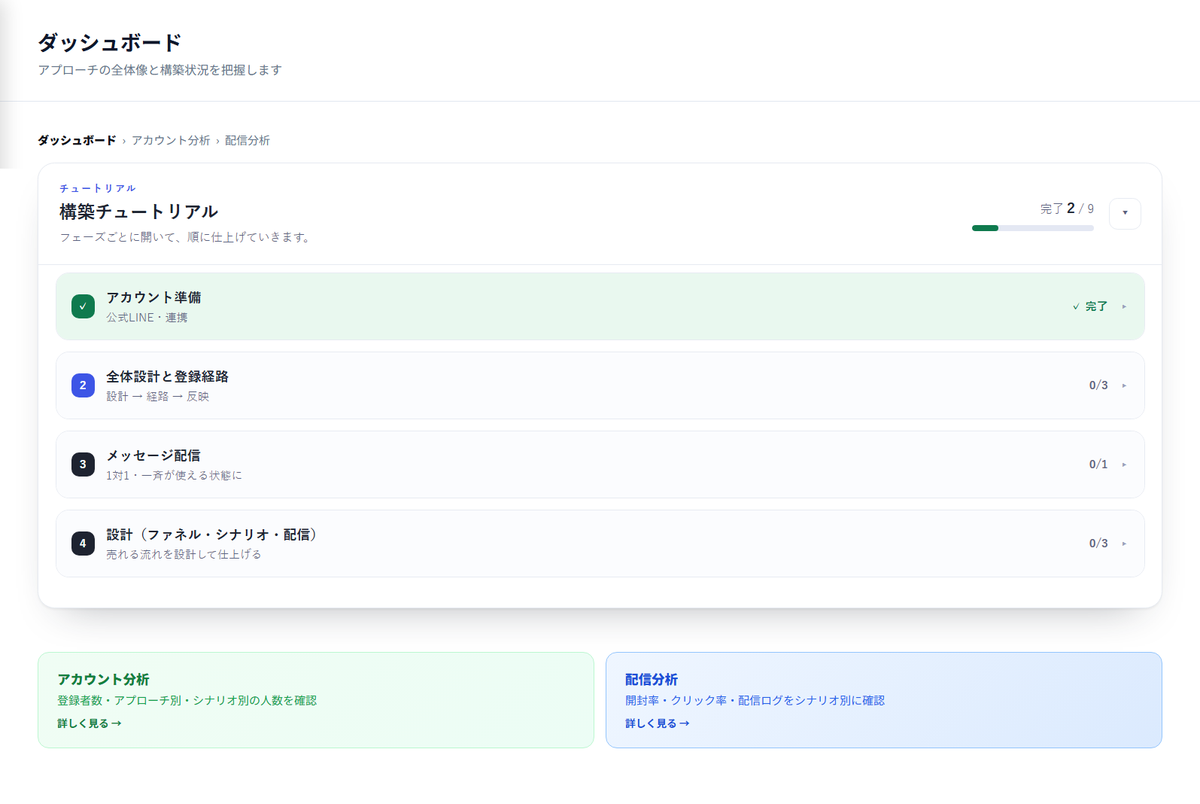Go to 配信分析 breadcrumb

tap(247, 140)
